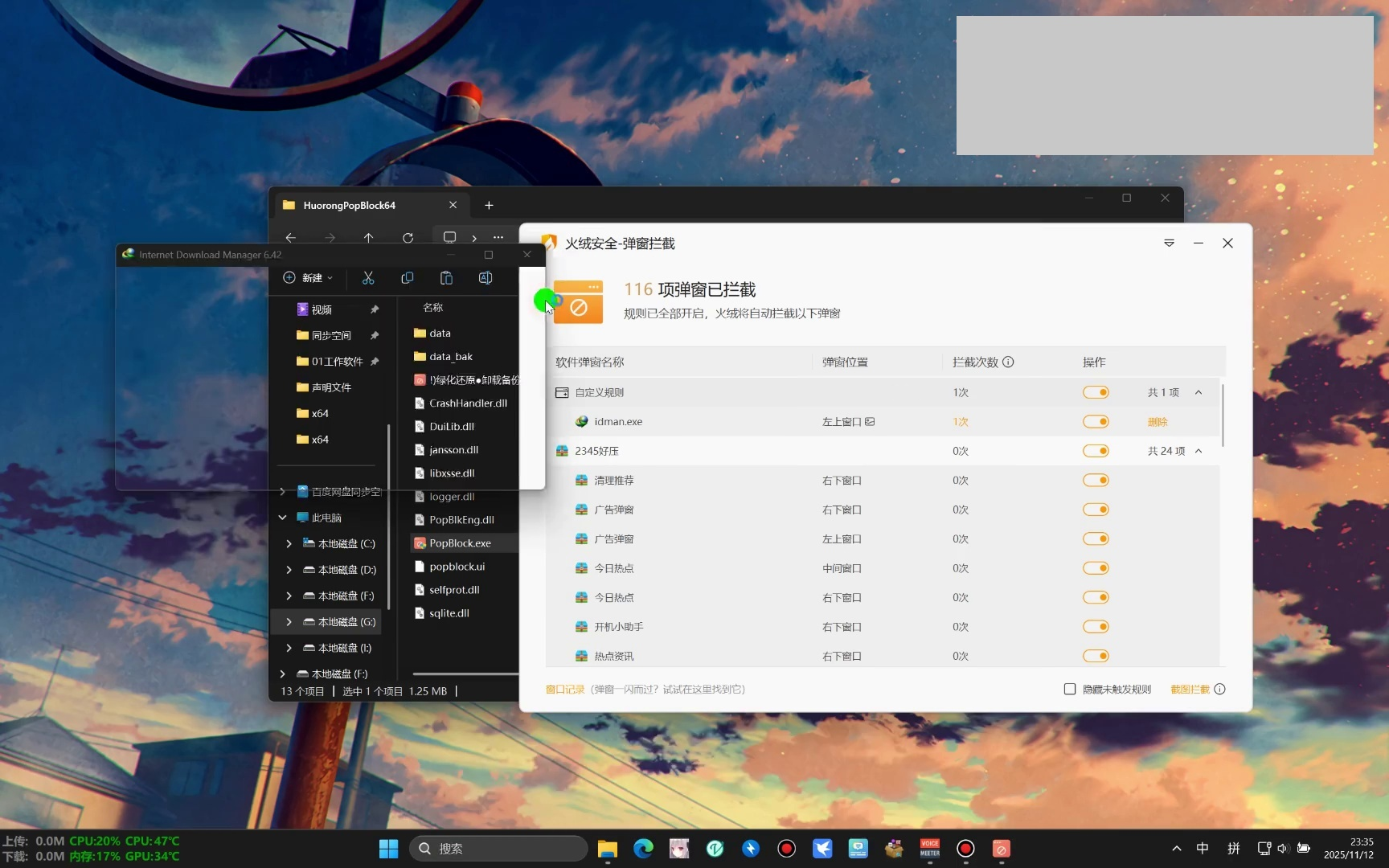The width and height of the screenshot is (1389, 868).
Task: Open the taskbar 搜索 box
Action: coord(498,849)
